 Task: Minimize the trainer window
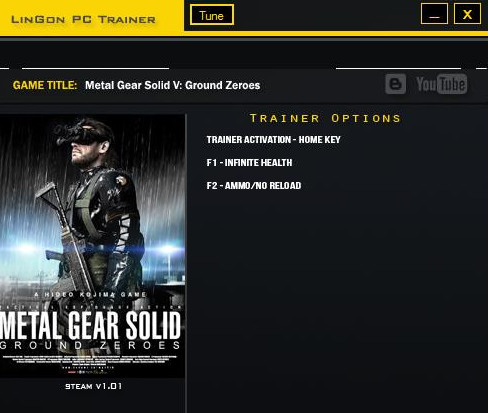coord(434,14)
